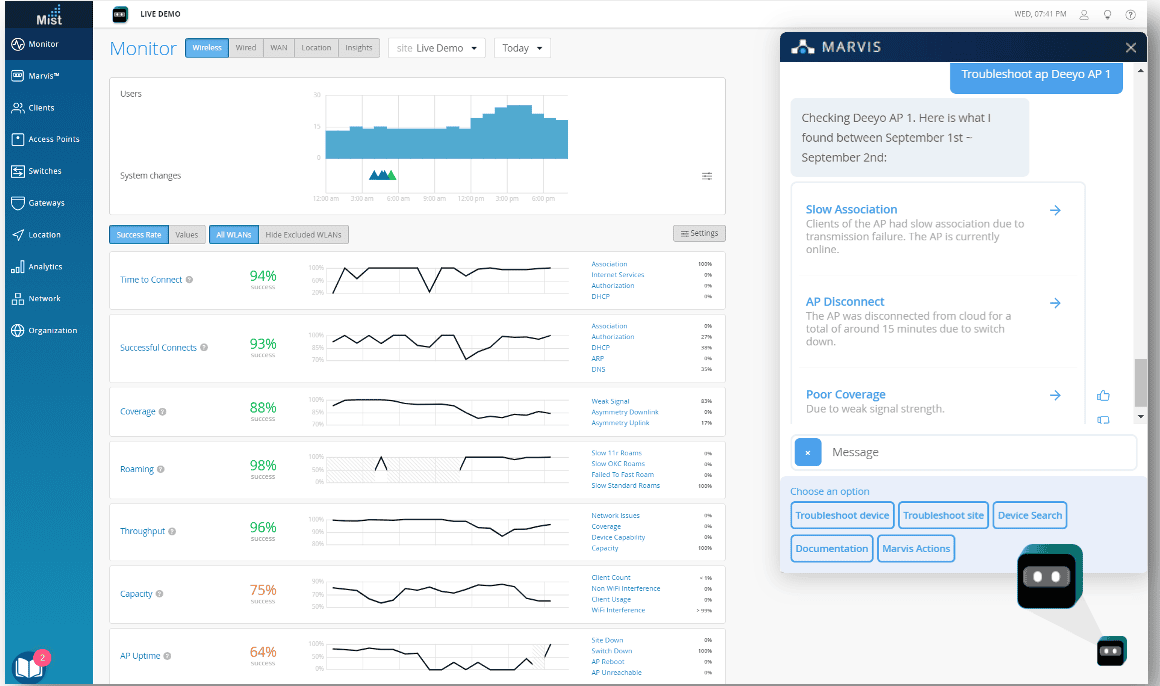Viewport: 1160px width, 686px height.
Task: Click the lightbulb icon in header
Action: (x=1107, y=14)
